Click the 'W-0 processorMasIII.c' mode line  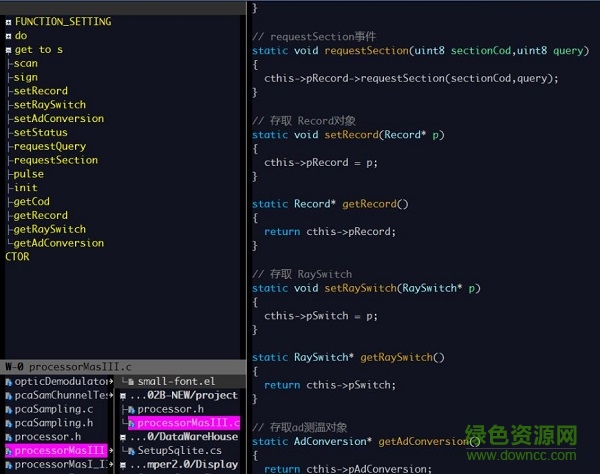123,367
